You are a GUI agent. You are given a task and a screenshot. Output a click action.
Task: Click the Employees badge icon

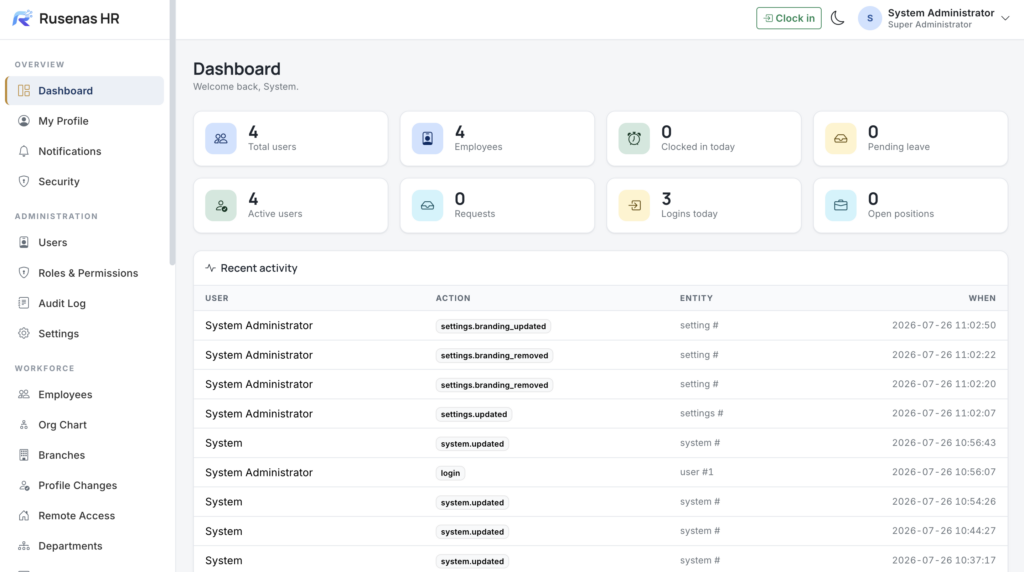[x=427, y=138]
